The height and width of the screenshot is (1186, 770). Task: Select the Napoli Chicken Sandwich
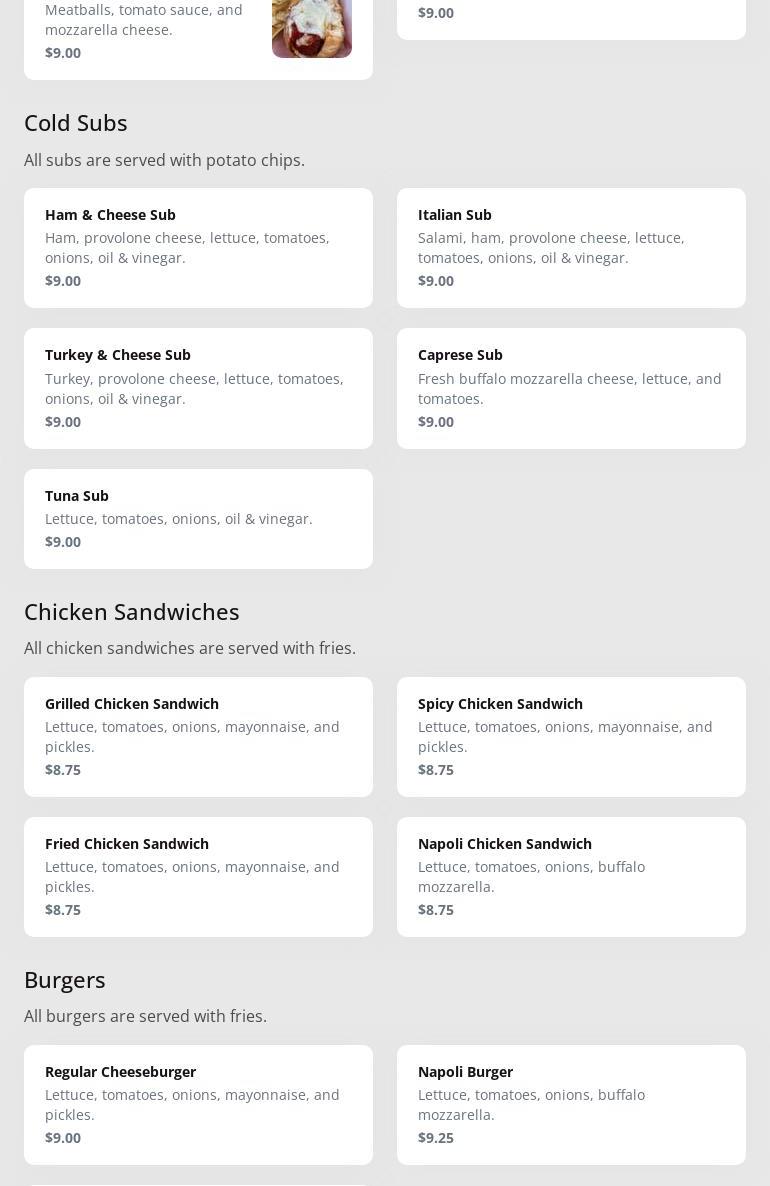tap(571, 876)
